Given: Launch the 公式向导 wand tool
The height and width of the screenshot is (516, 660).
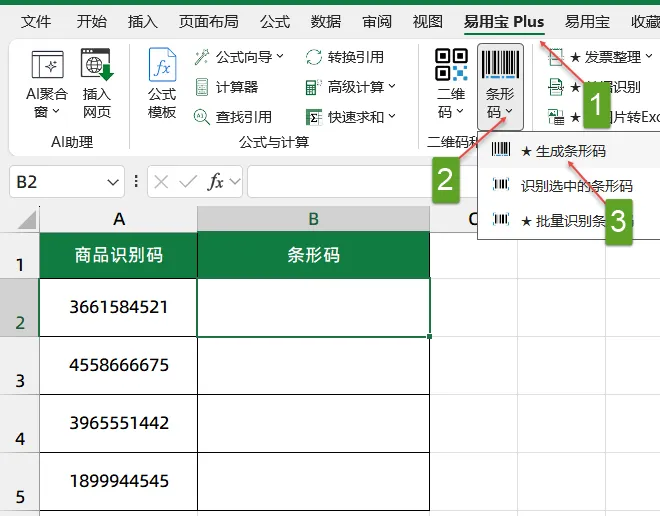Looking at the screenshot, I should tap(239, 57).
